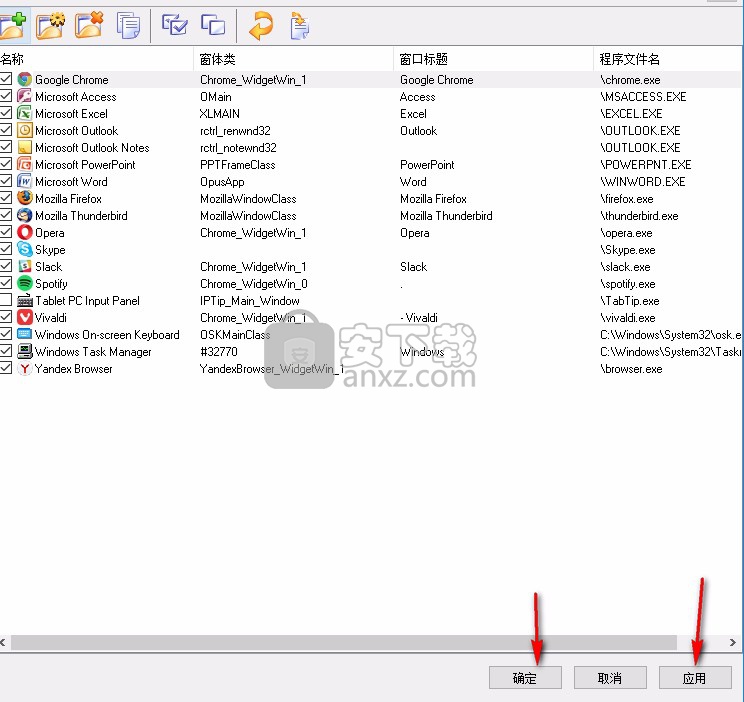The height and width of the screenshot is (702, 744).
Task: Click the scroll left arrow
Action: tap(3, 643)
